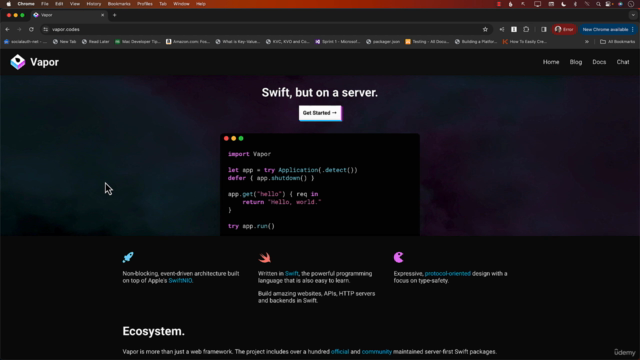Open the Mac Developer Tip bookmark
640x360 pixels.
pyautogui.click(x=138, y=42)
